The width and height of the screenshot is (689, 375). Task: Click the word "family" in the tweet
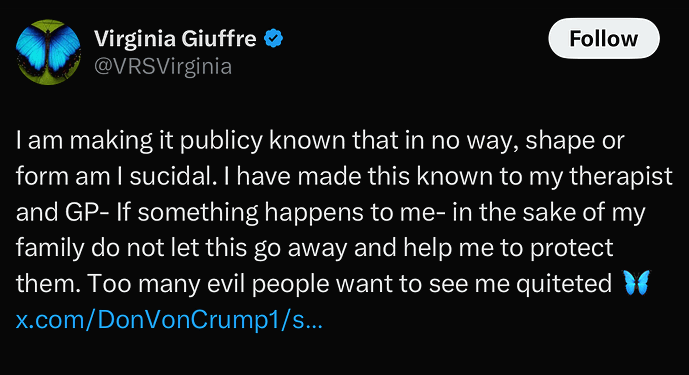tap(50, 248)
